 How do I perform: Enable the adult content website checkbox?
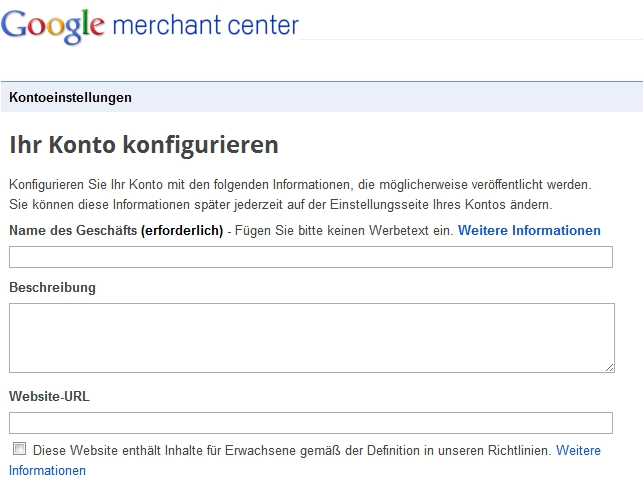click(19, 449)
